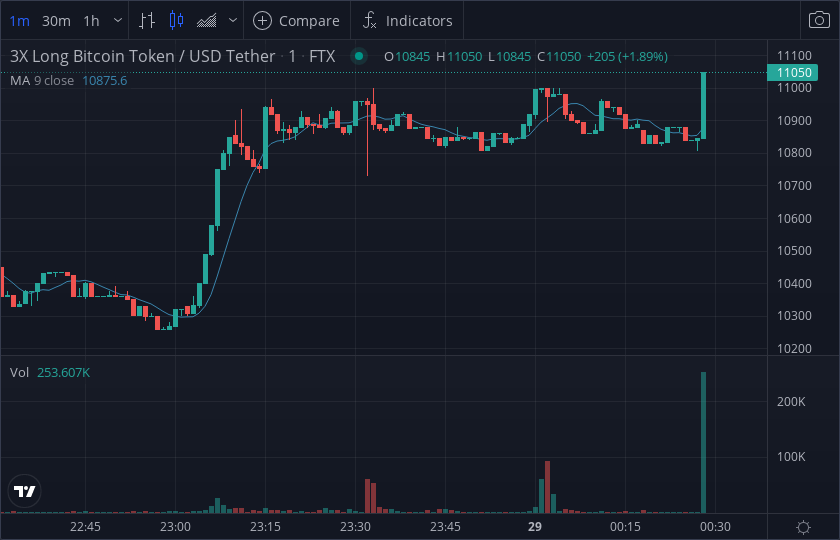Click the 23:15 time axis label
The width and height of the screenshot is (840, 540).
[x=265, y=527]
